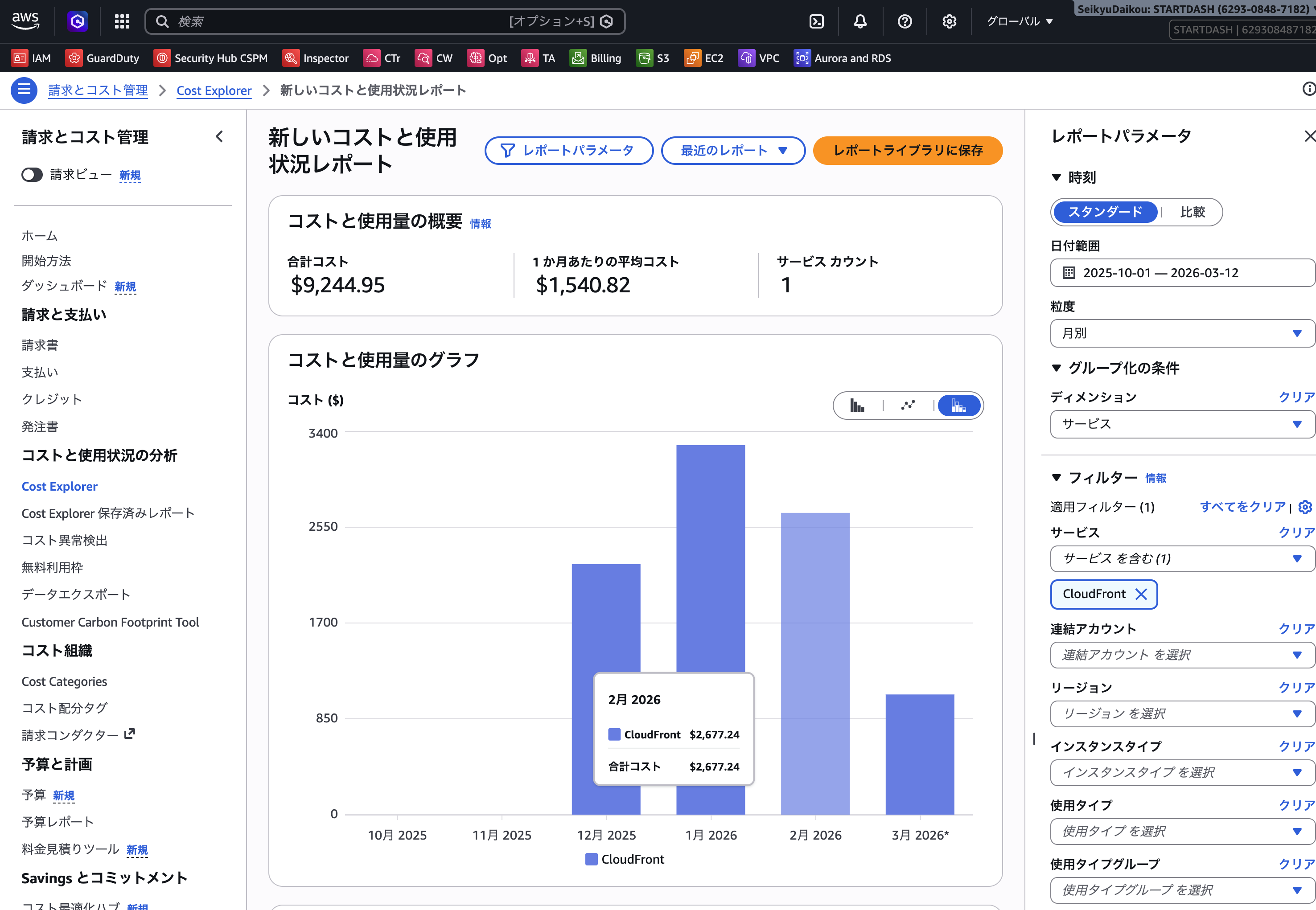Viewport: 1316px width, 910px height.
Task: Collapse the フィルター section
Action: (1057, 478)
